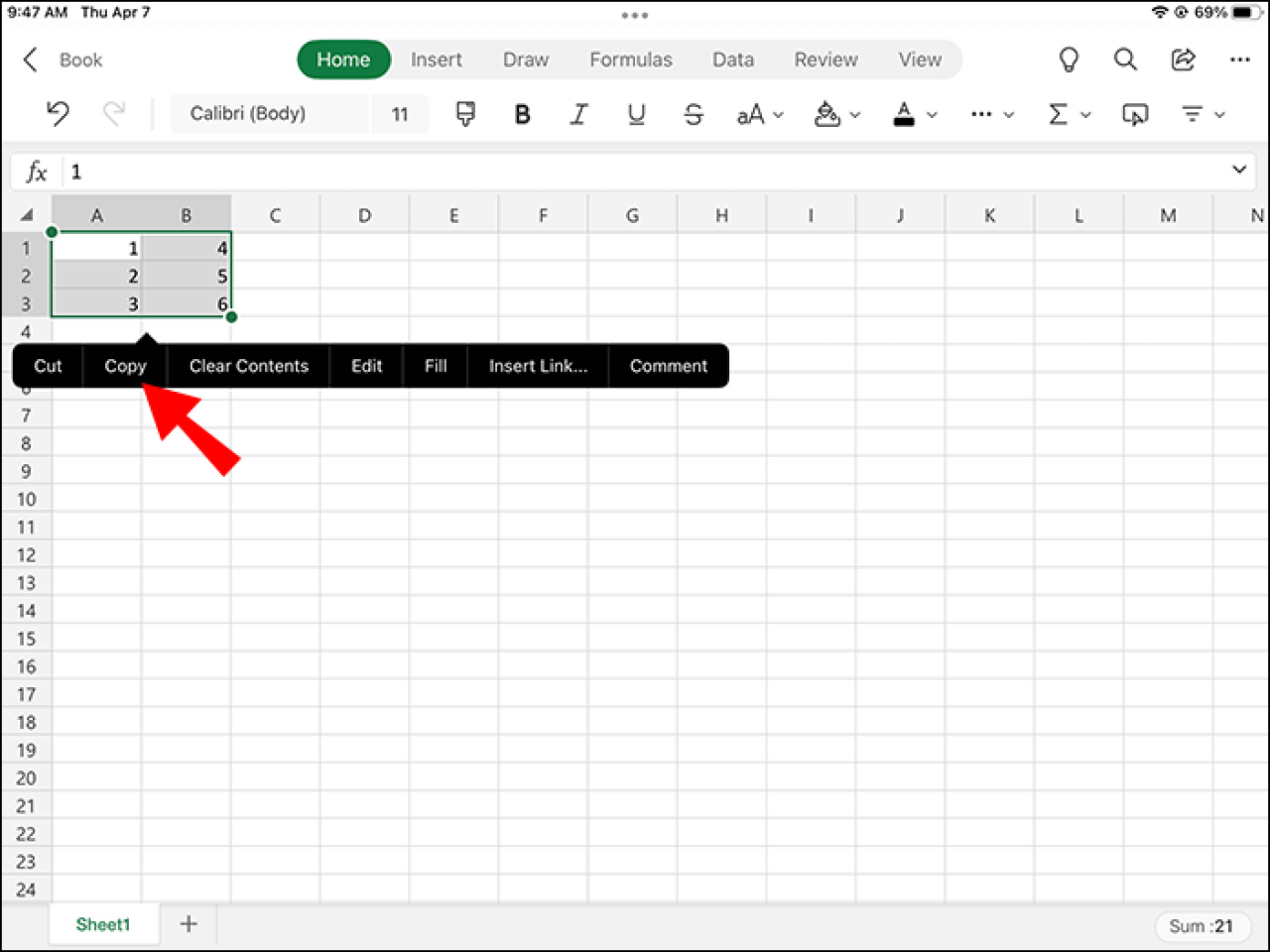Open the fill color dropdown arrow
This screenshot has height=952, width=1270.
854,114
